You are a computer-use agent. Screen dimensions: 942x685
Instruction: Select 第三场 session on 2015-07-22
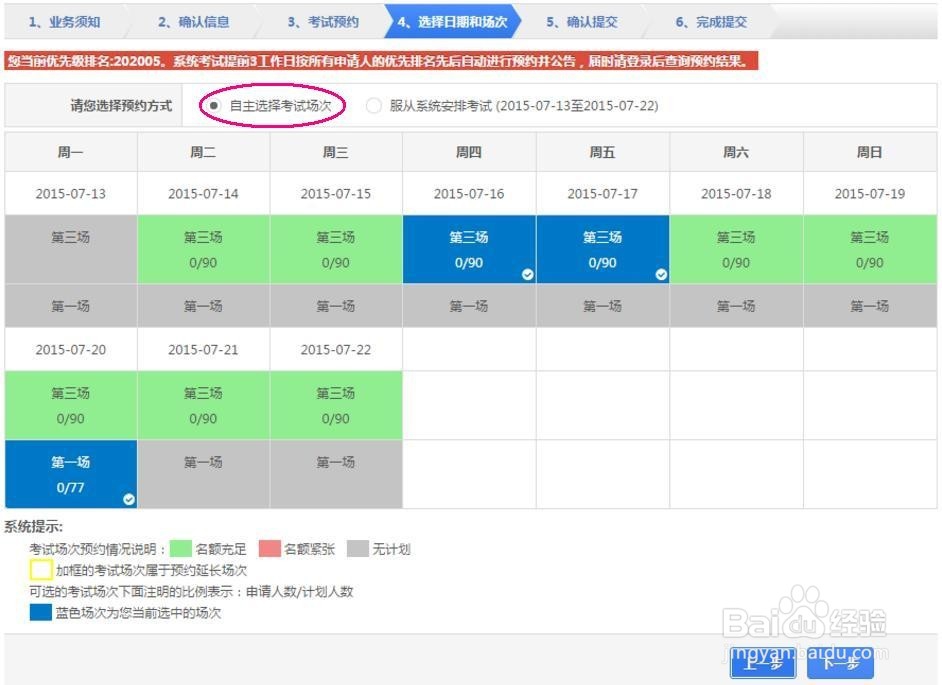[336, 405]
